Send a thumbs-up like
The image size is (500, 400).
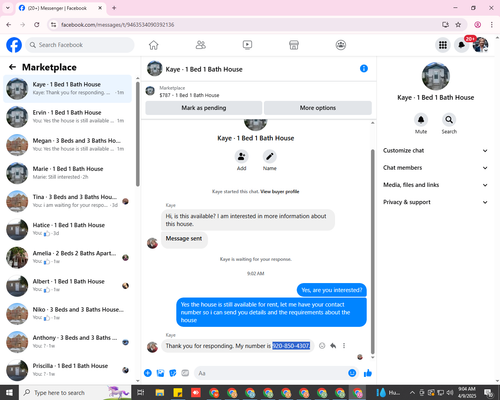(368, 373)
